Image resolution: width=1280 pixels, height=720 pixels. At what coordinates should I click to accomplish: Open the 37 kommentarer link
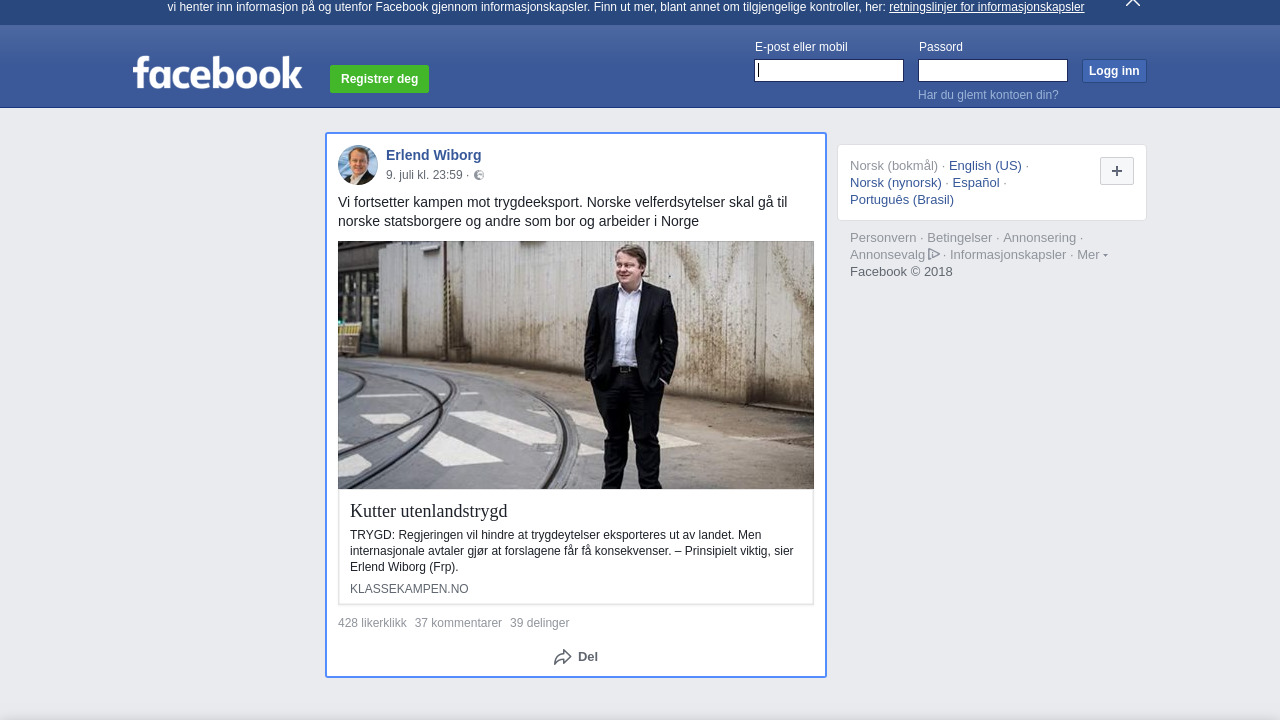pos(458,623)
